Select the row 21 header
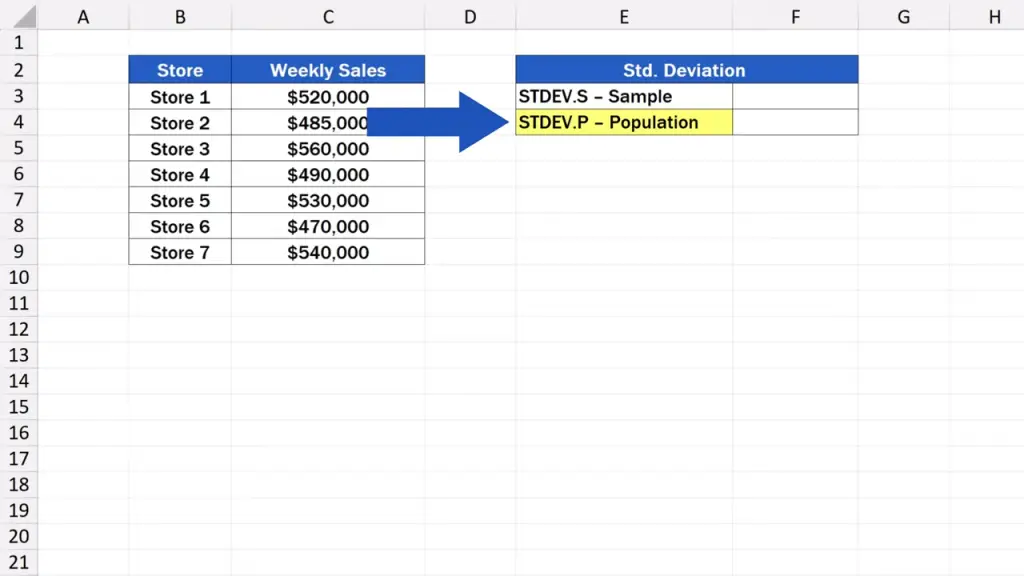Viewport: 1024px width, 576px height. click(18, 562)
